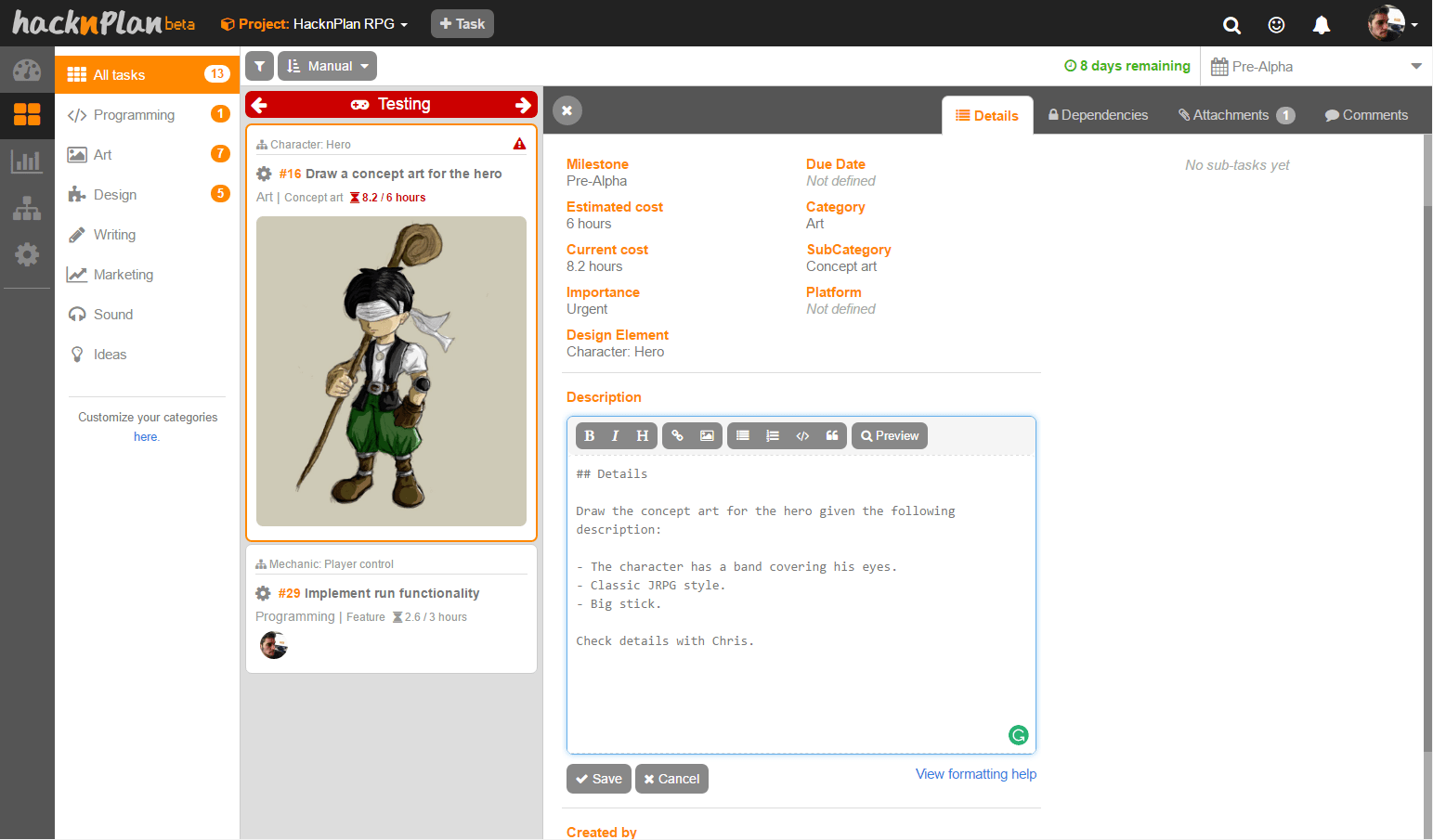The height and width of the screenshot is (840, 1433).
Task: Open the View formatting help link
Action: (975, 774)
